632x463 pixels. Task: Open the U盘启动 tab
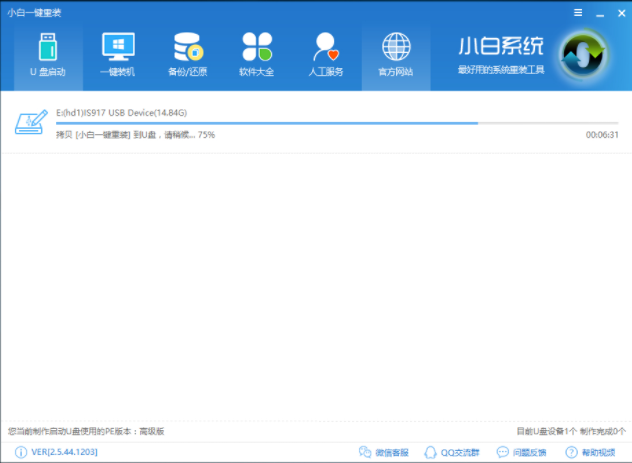47,55
